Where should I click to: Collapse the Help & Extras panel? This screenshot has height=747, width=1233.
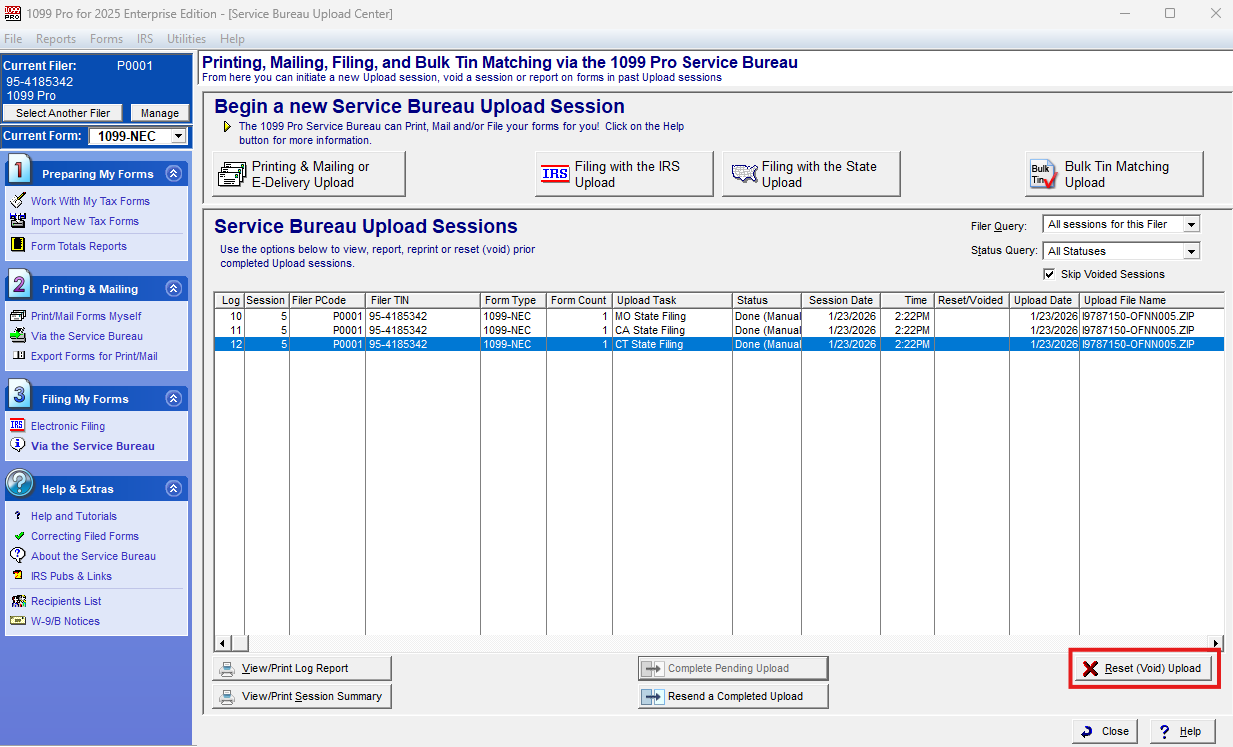point(173,489)
